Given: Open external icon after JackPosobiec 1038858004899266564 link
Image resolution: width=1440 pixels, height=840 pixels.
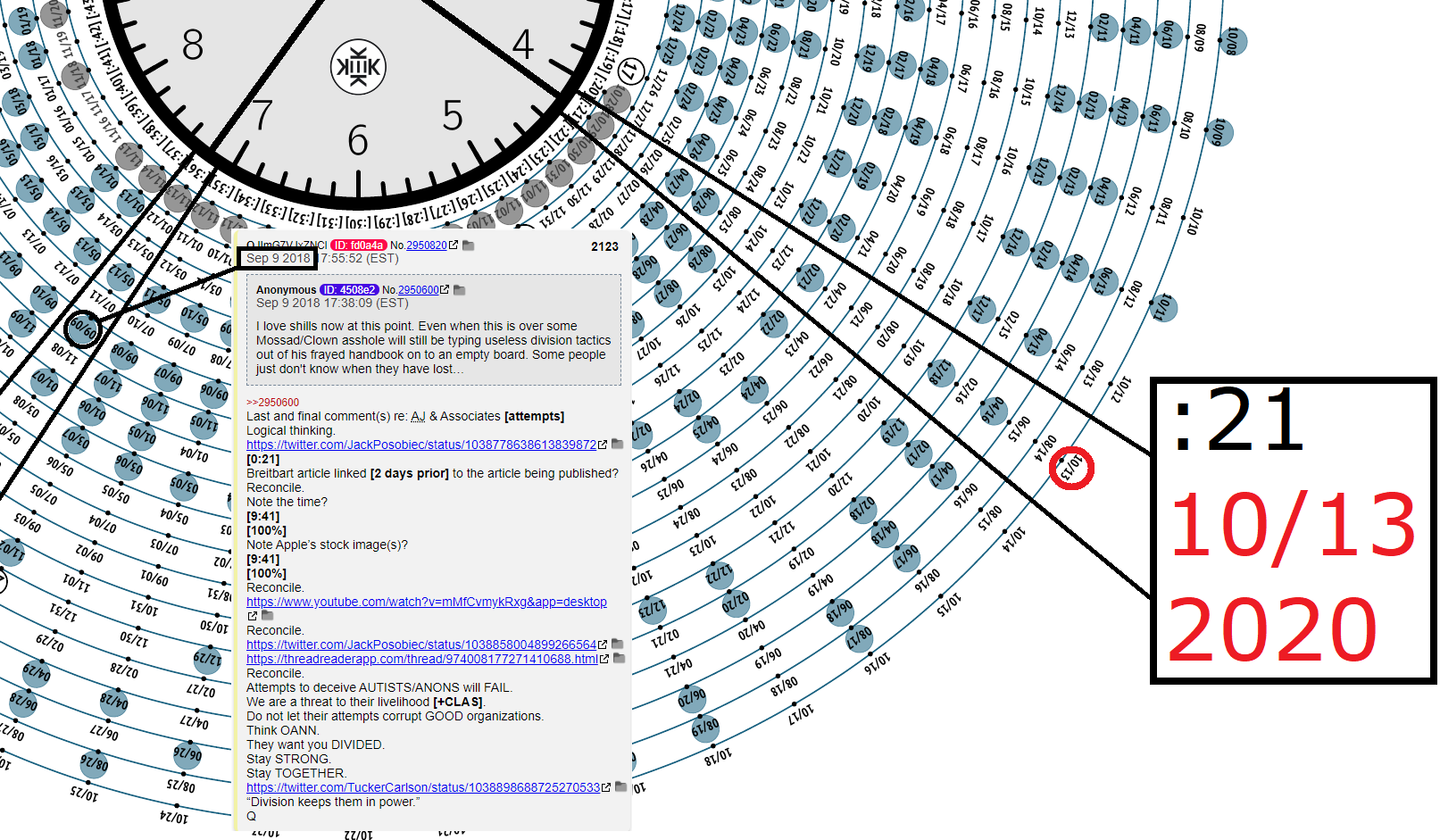Looking at the screenshot, I should tap(603, 645).
